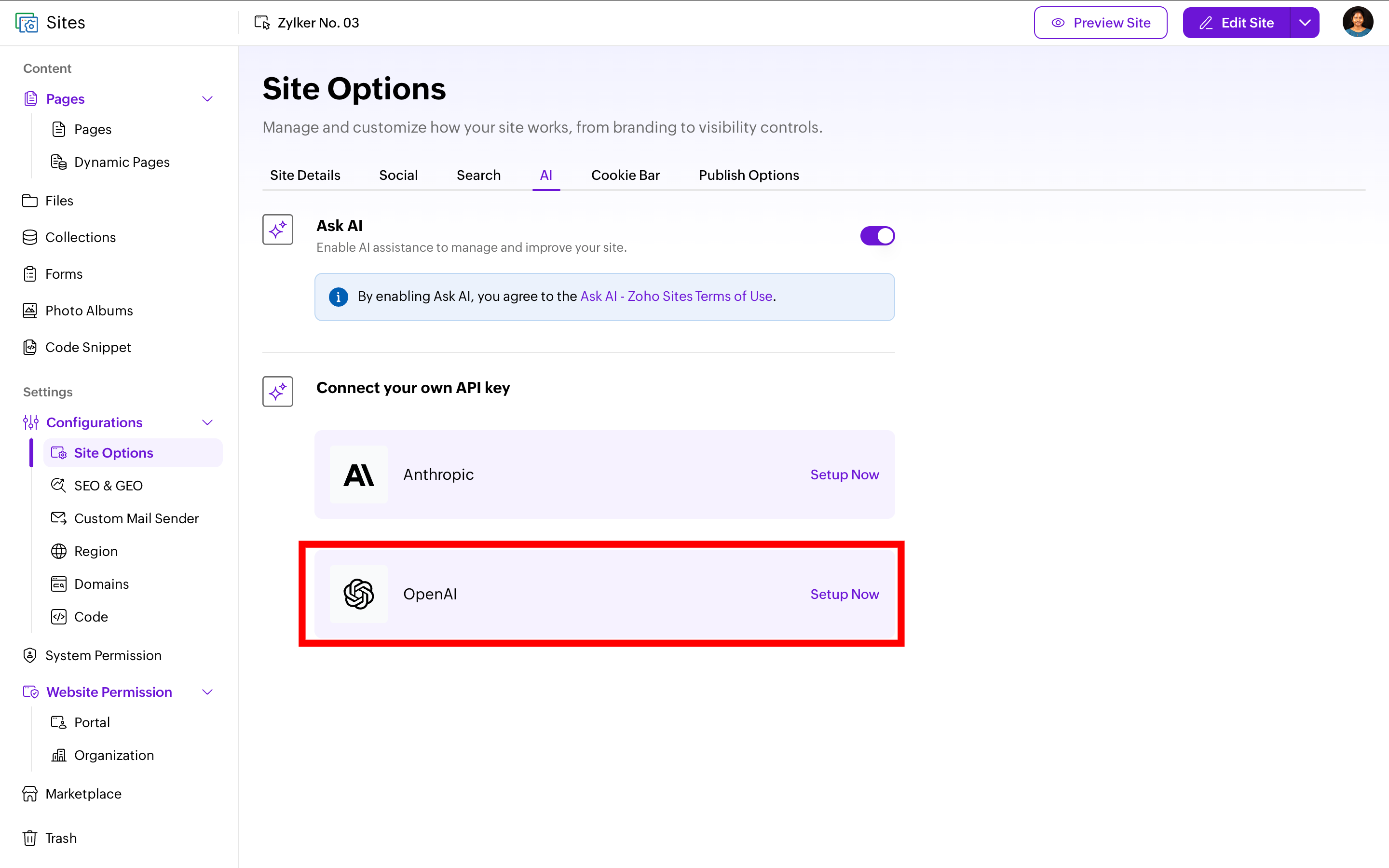Open the Edit Site dropdown arrow

coord(1305,22)
